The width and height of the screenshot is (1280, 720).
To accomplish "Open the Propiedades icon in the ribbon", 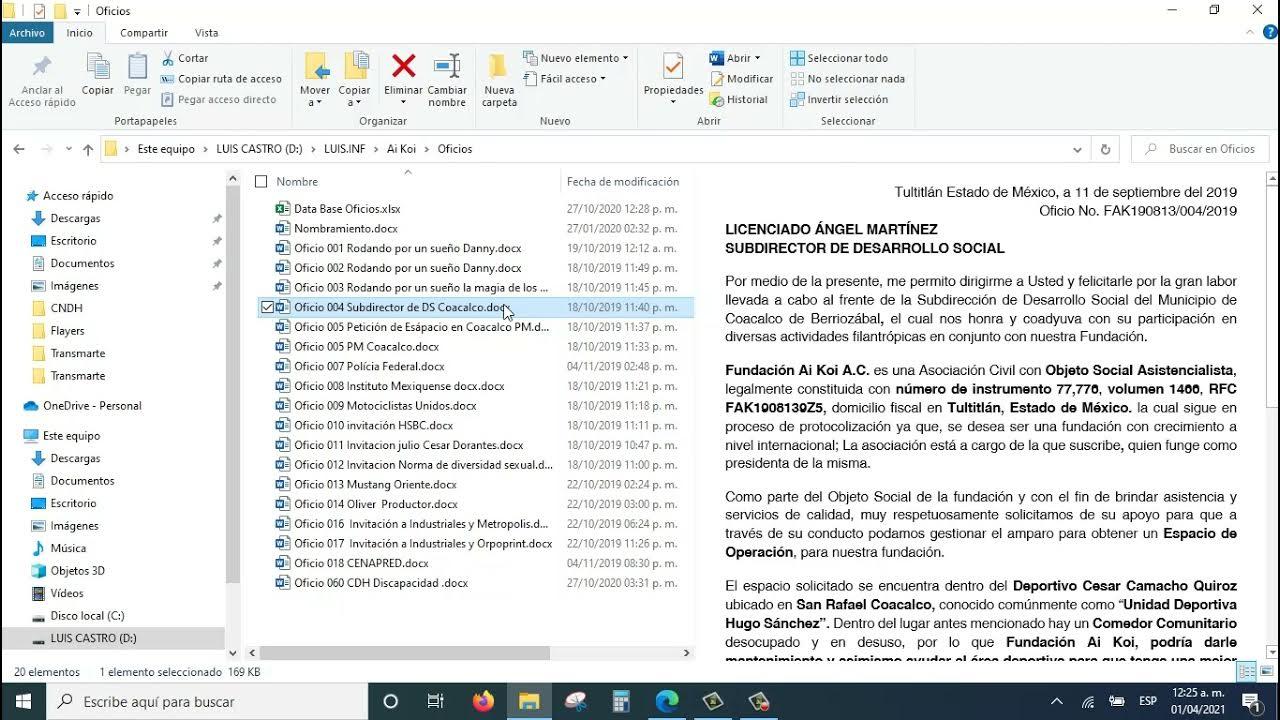I will pyautogui.click(x=673, y=68).
